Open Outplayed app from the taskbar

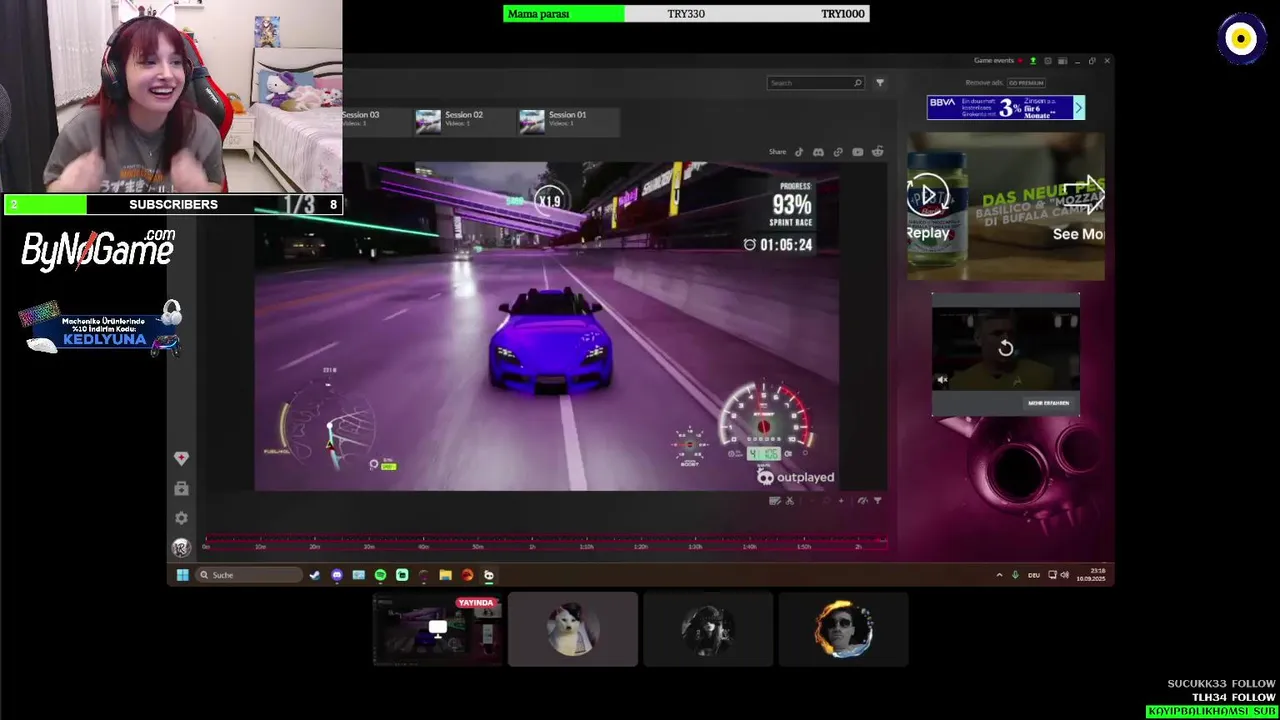489,575
